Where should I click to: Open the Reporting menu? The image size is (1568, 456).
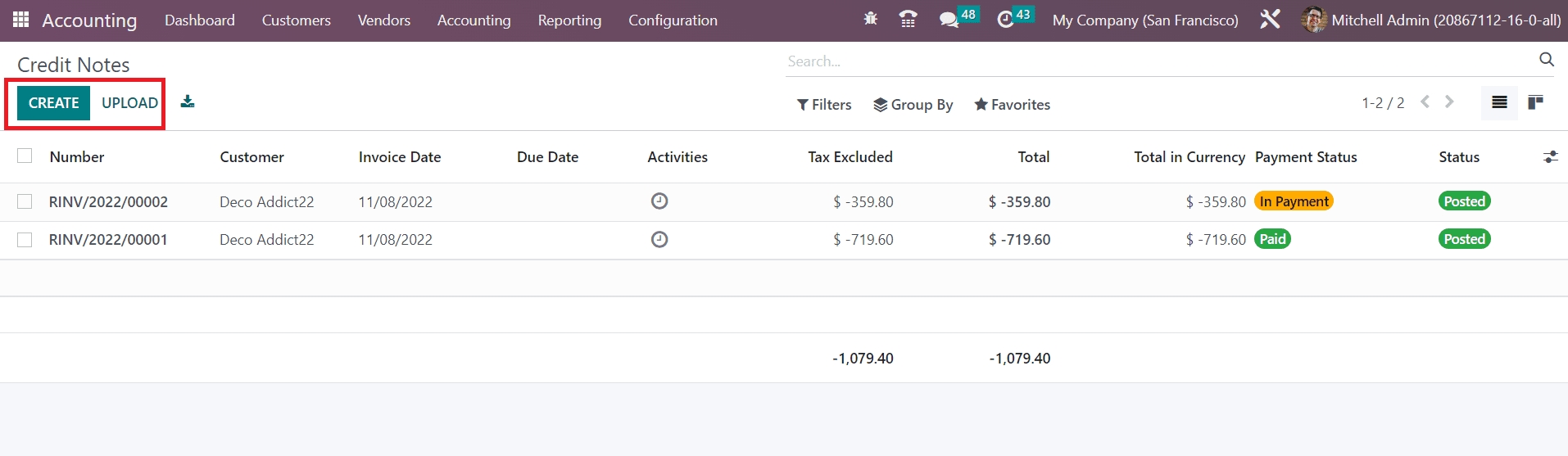click(569, 20)
